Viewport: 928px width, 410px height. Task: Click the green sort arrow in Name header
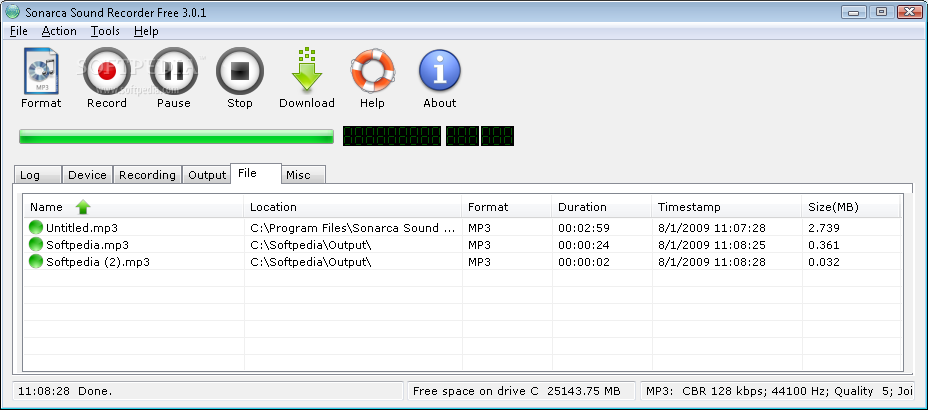tap(83, 207)
